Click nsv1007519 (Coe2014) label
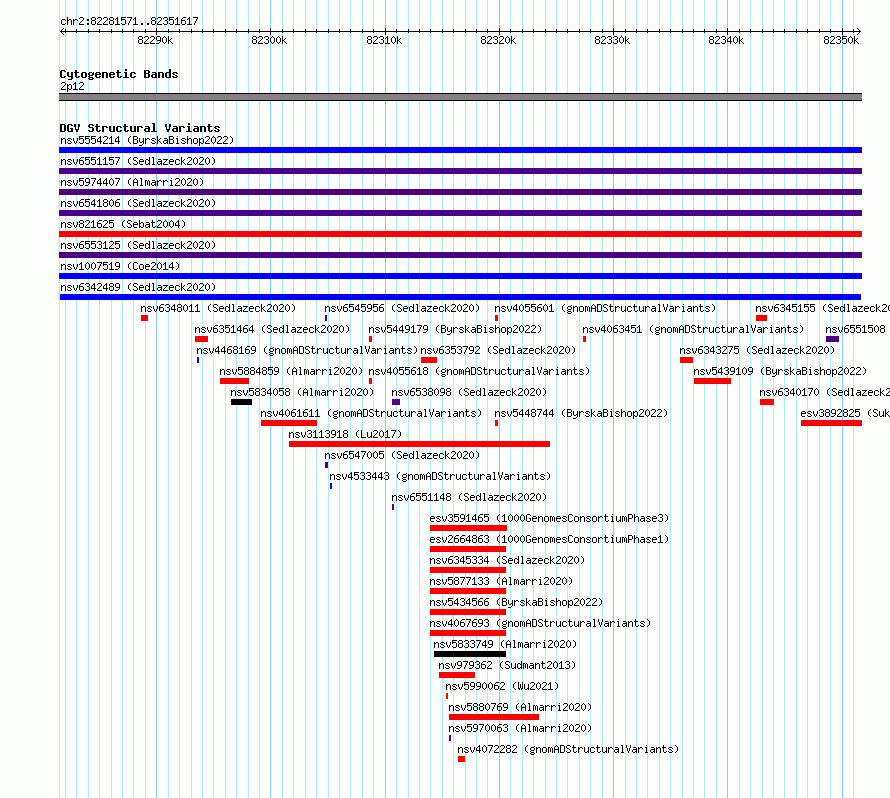 pyautogui.click(x=120, y=266)
